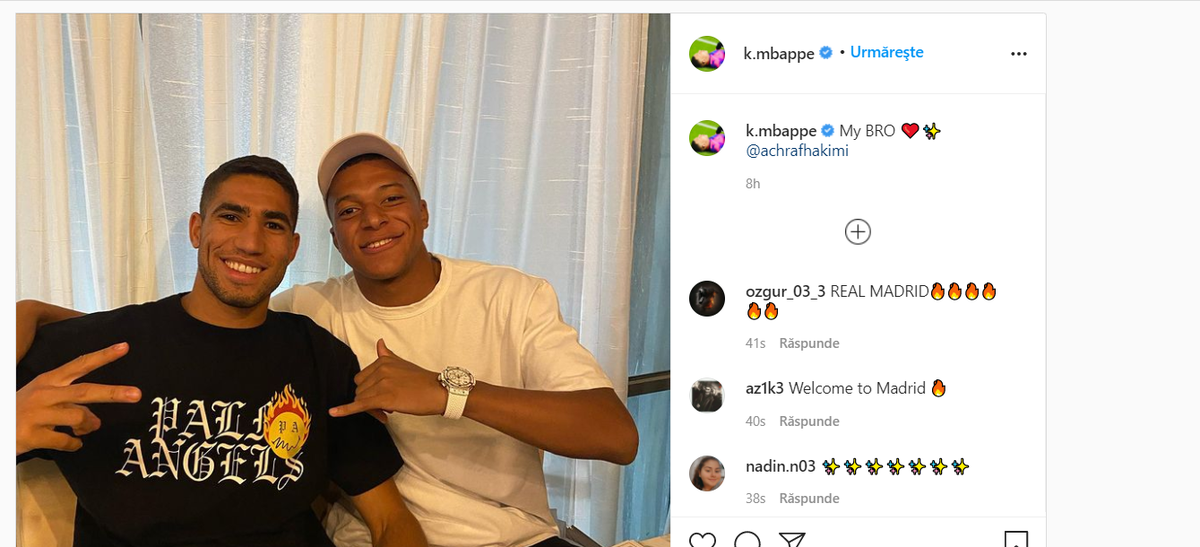Reply to ozgur_03_3 comment with Răspunde
This screenshot has width=1200, height=547.
coord(809,343)
